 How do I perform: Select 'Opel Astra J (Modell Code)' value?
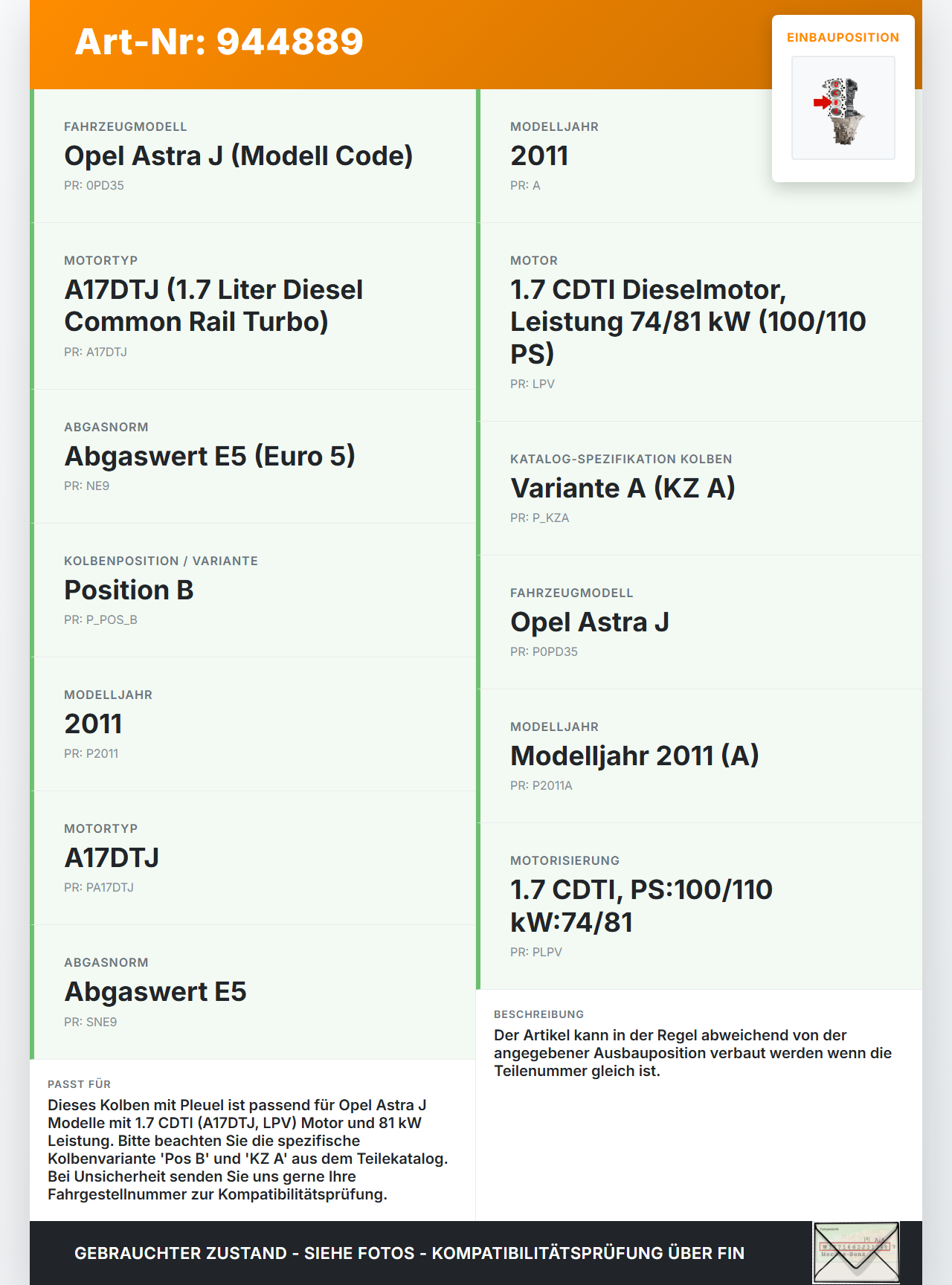click(x=238, y=155)
